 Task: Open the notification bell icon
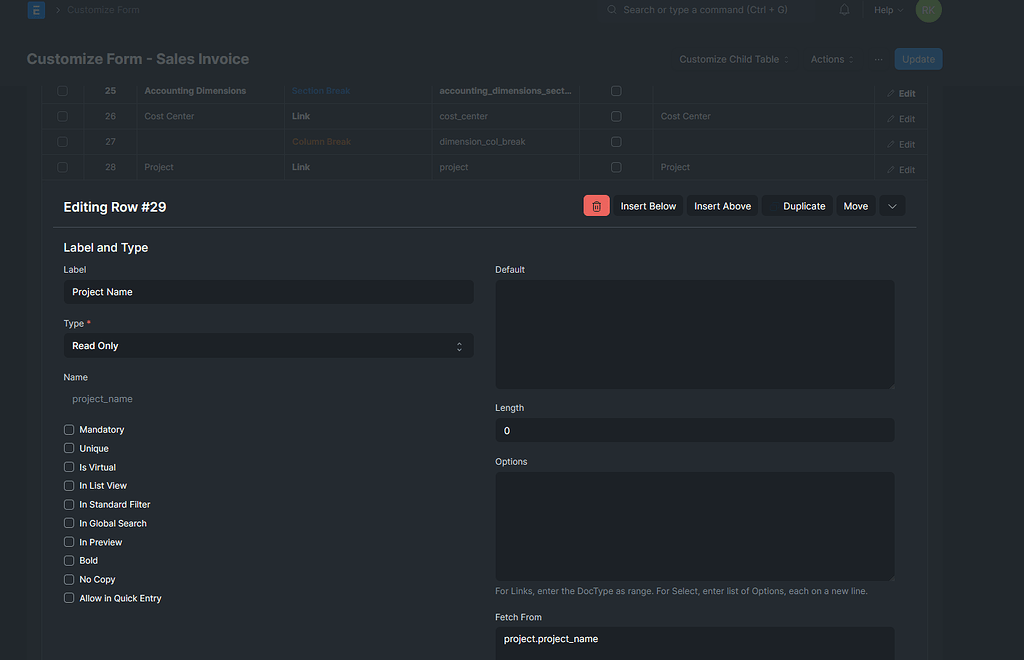click(x=844, y=10)
